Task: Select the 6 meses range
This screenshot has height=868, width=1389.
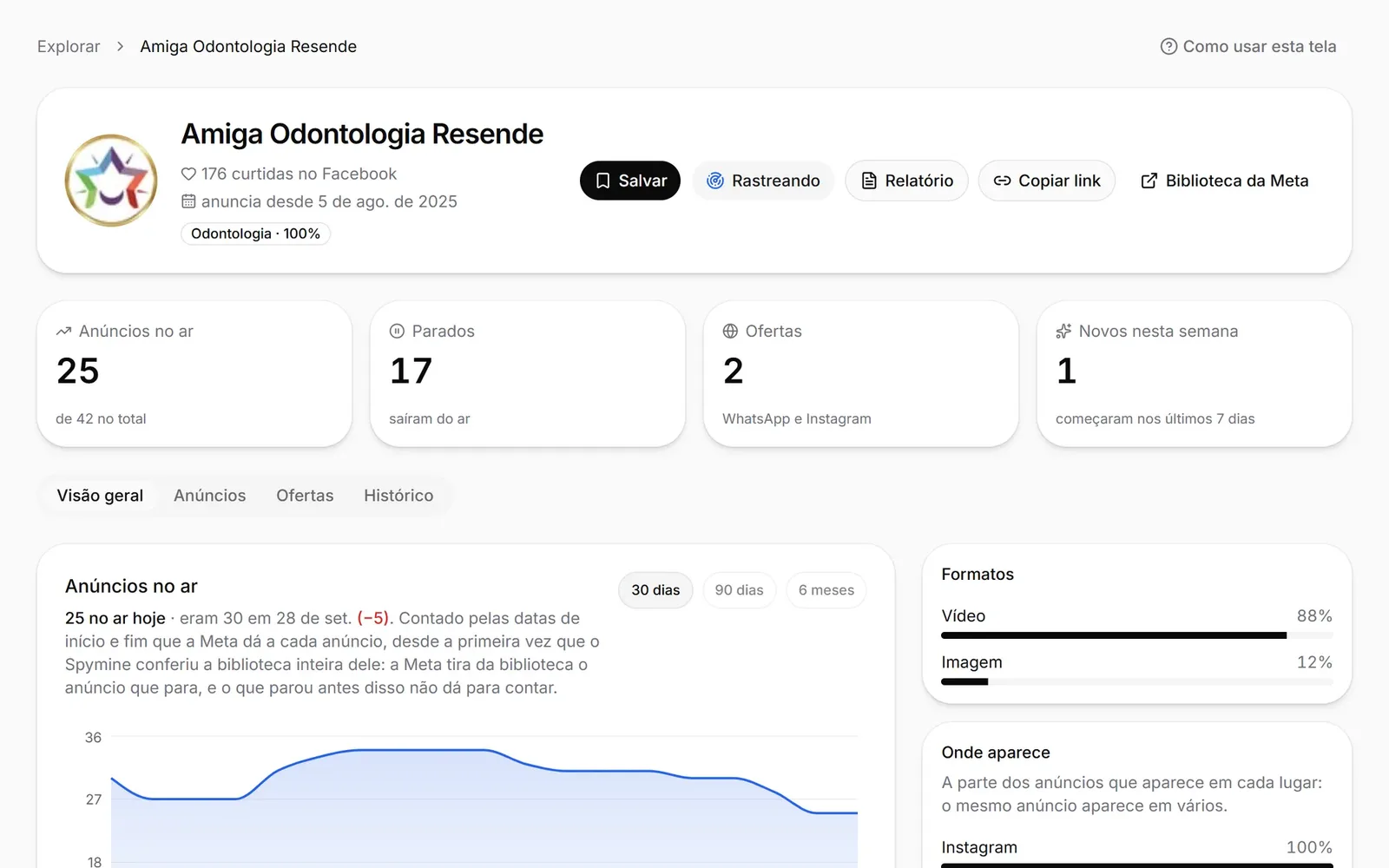Action: click(826, 590)
